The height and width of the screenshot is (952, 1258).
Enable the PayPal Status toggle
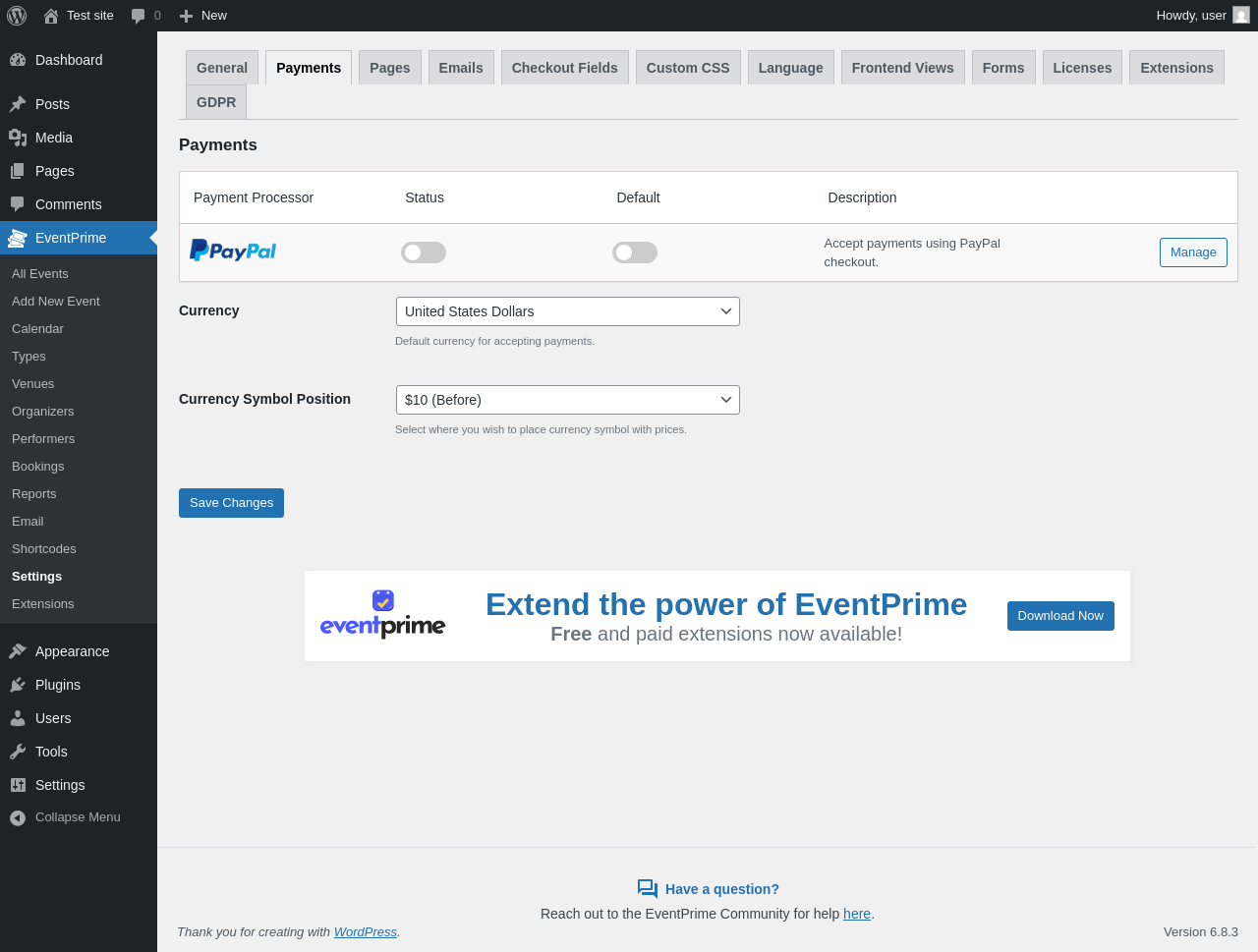424,252
